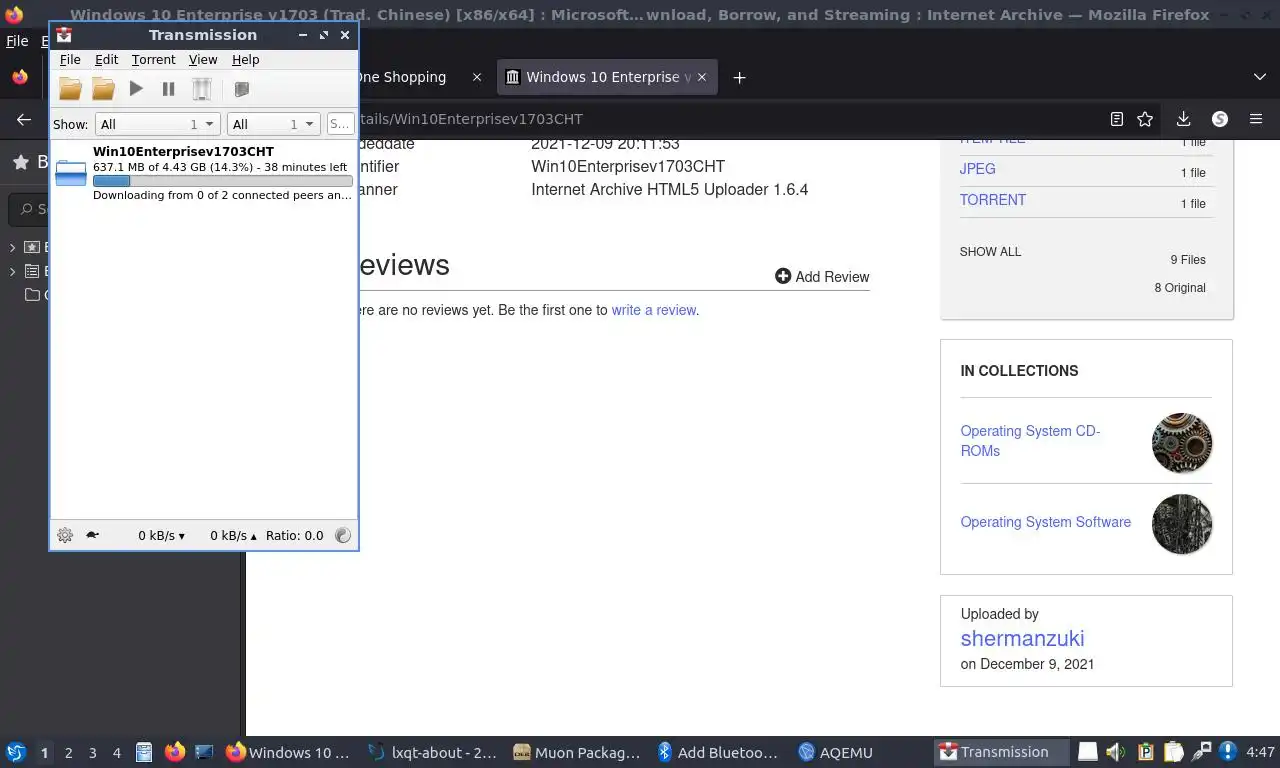Screen dimensions: 1280x768
Task: Open Firefox reader view icon
Action: coord(1117,119)
